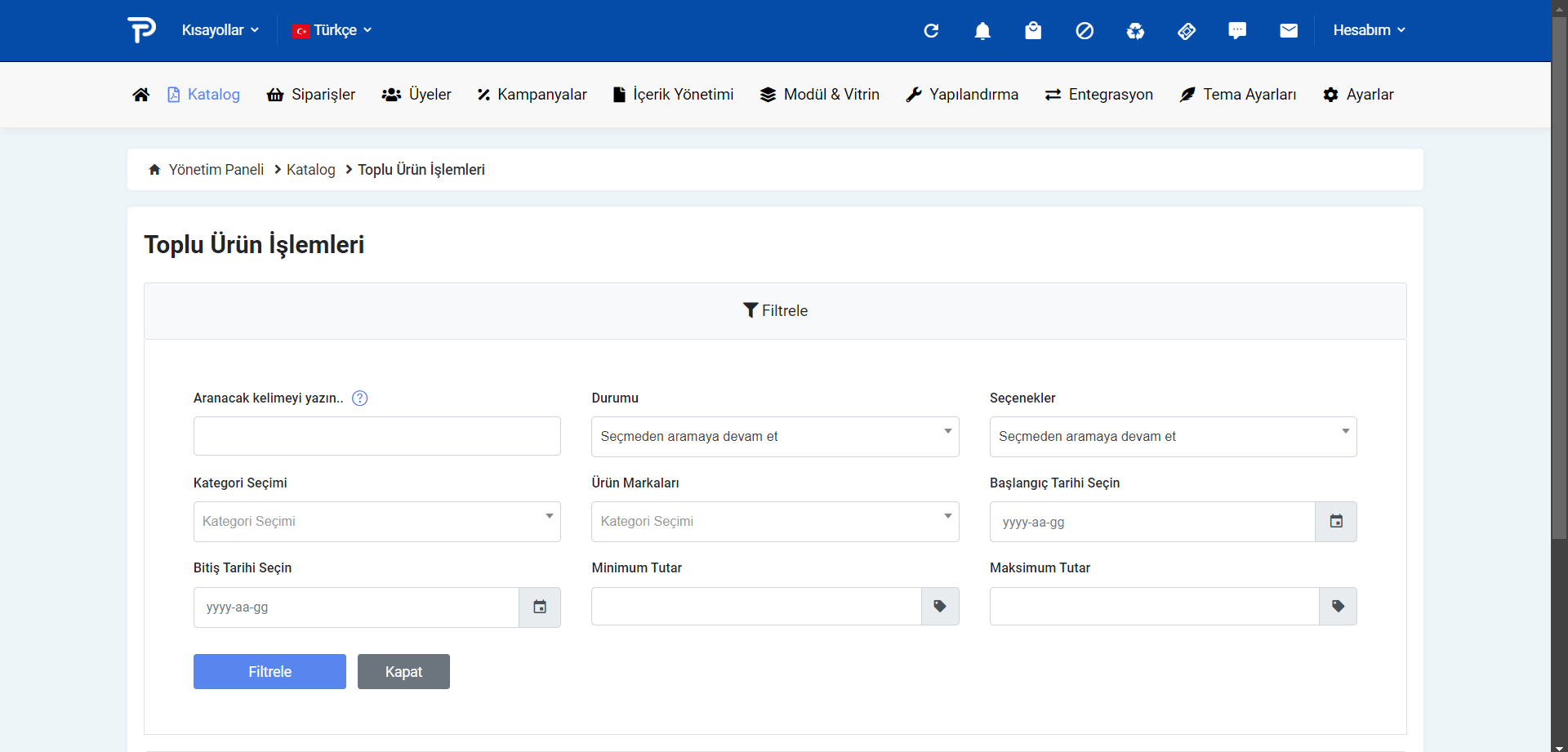Expand the Durumu dropdown
The width and height of the screenshot is (1568, 752).
774,437
